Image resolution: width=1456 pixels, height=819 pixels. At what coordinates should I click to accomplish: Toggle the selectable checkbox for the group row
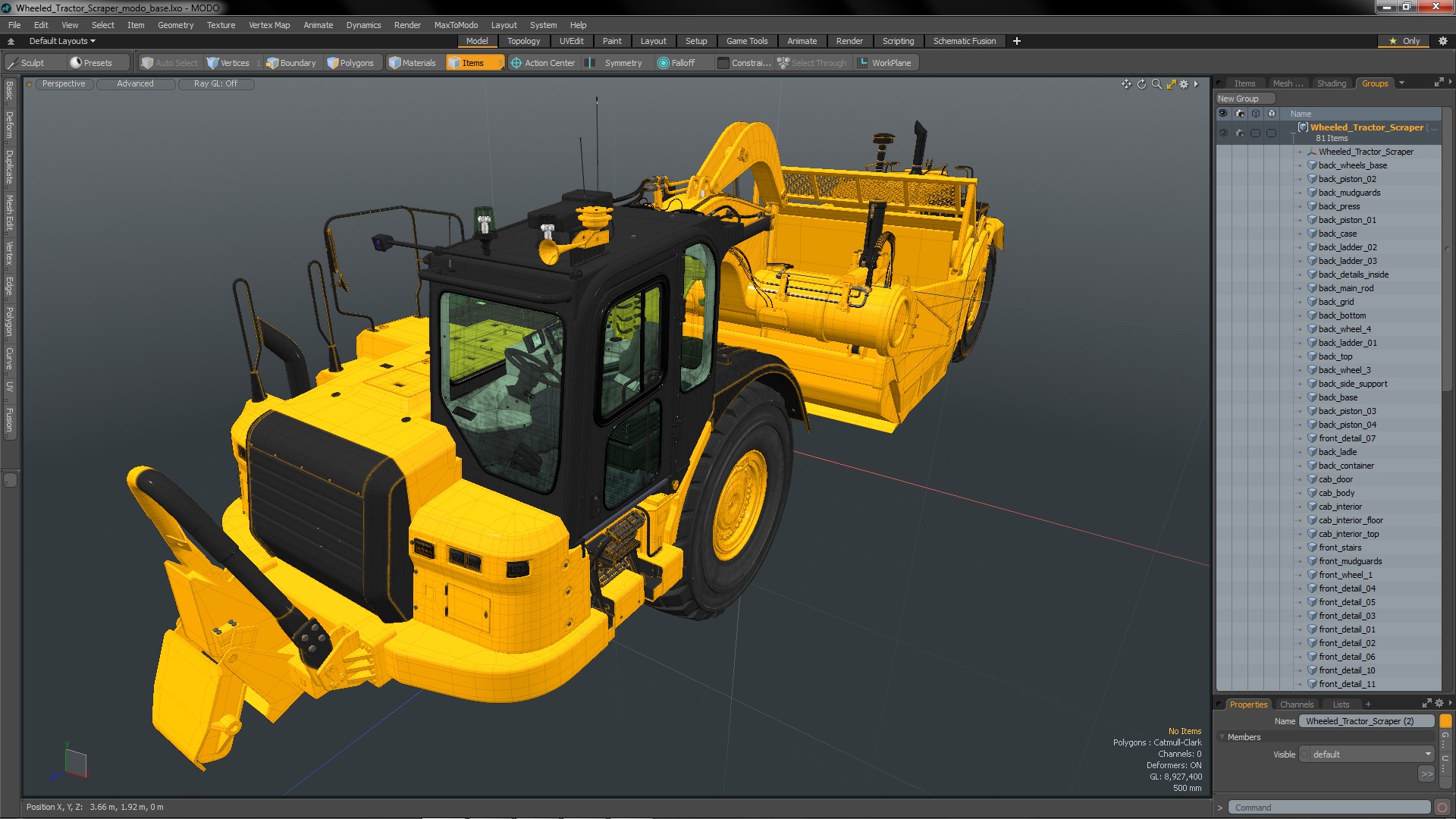pos(1255,133)
